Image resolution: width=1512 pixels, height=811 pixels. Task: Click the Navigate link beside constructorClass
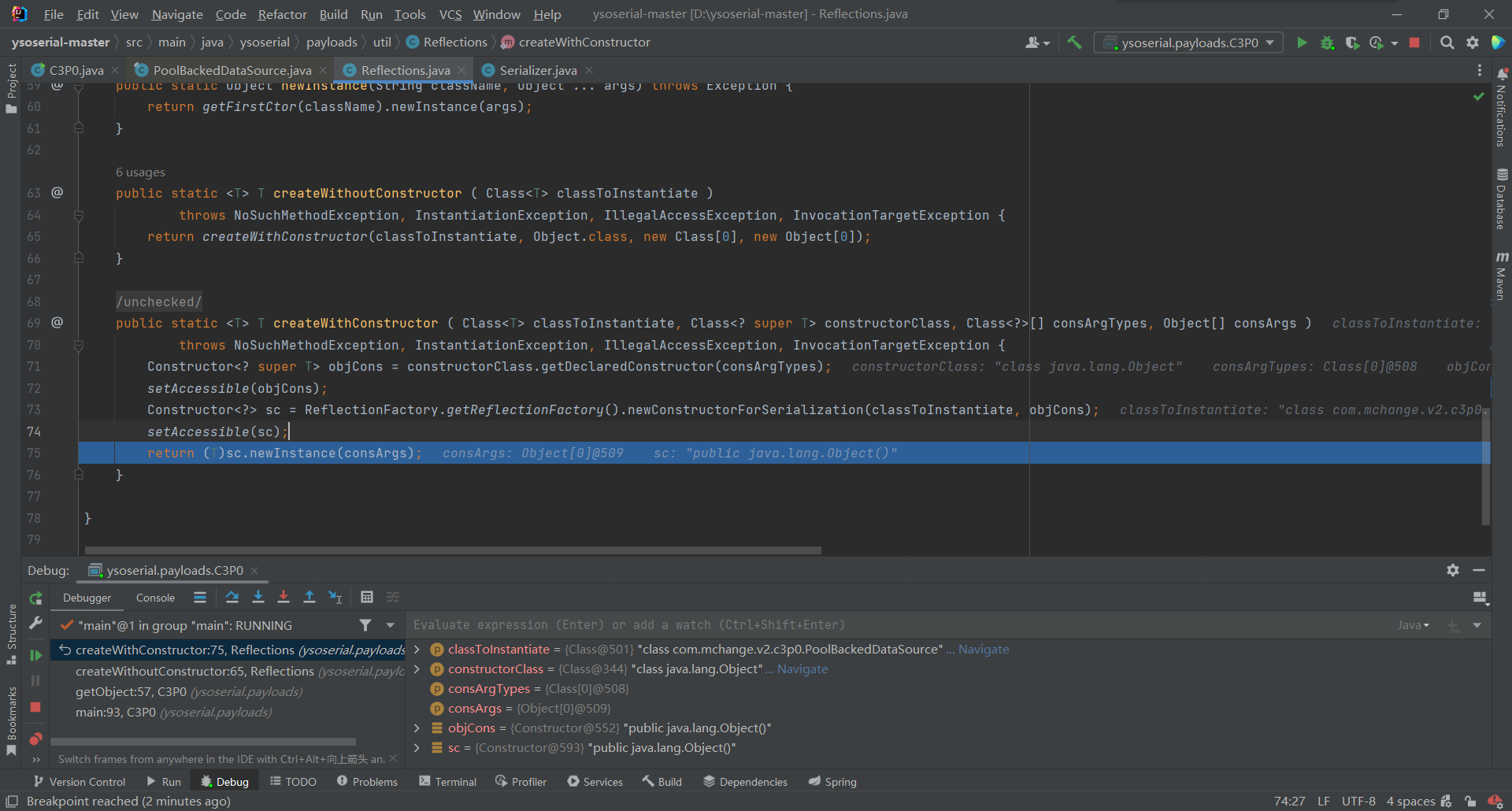[802, 669]
